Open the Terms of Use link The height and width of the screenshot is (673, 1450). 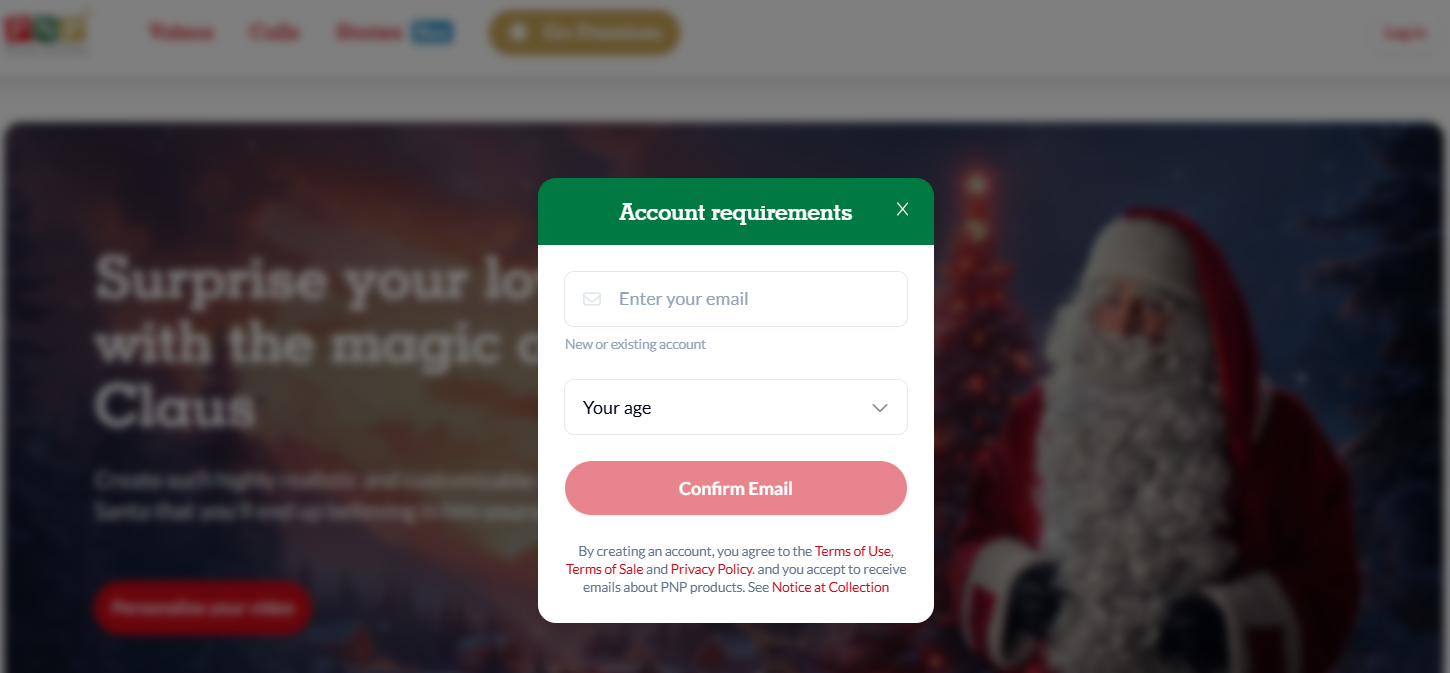[x=852, y=551]
